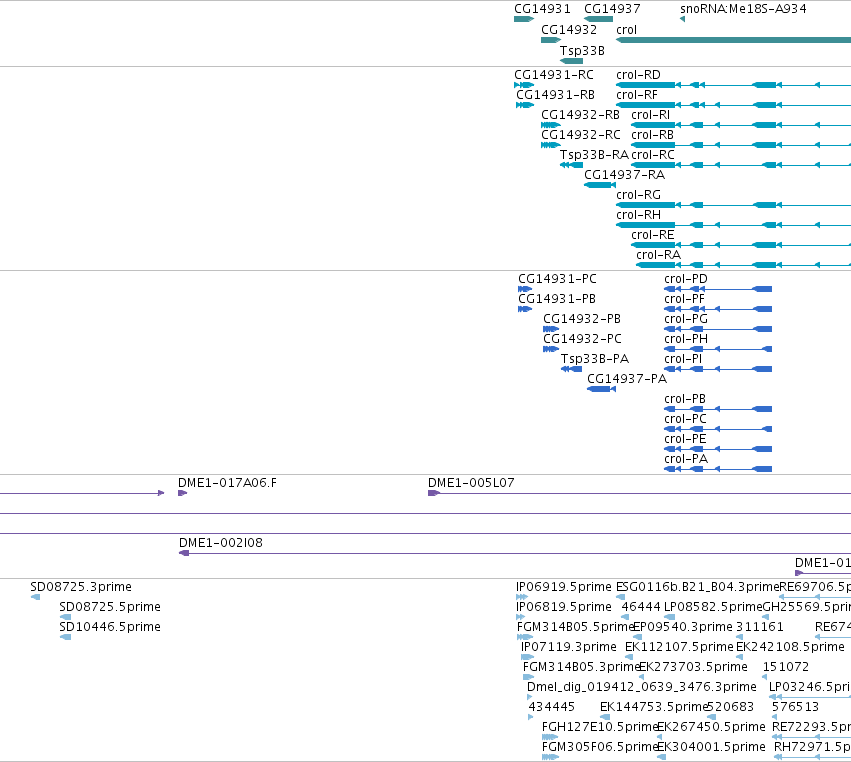Choose the crol-PI protein label
The width and height of the screenshot is (851, 762).
coord(683,359)
